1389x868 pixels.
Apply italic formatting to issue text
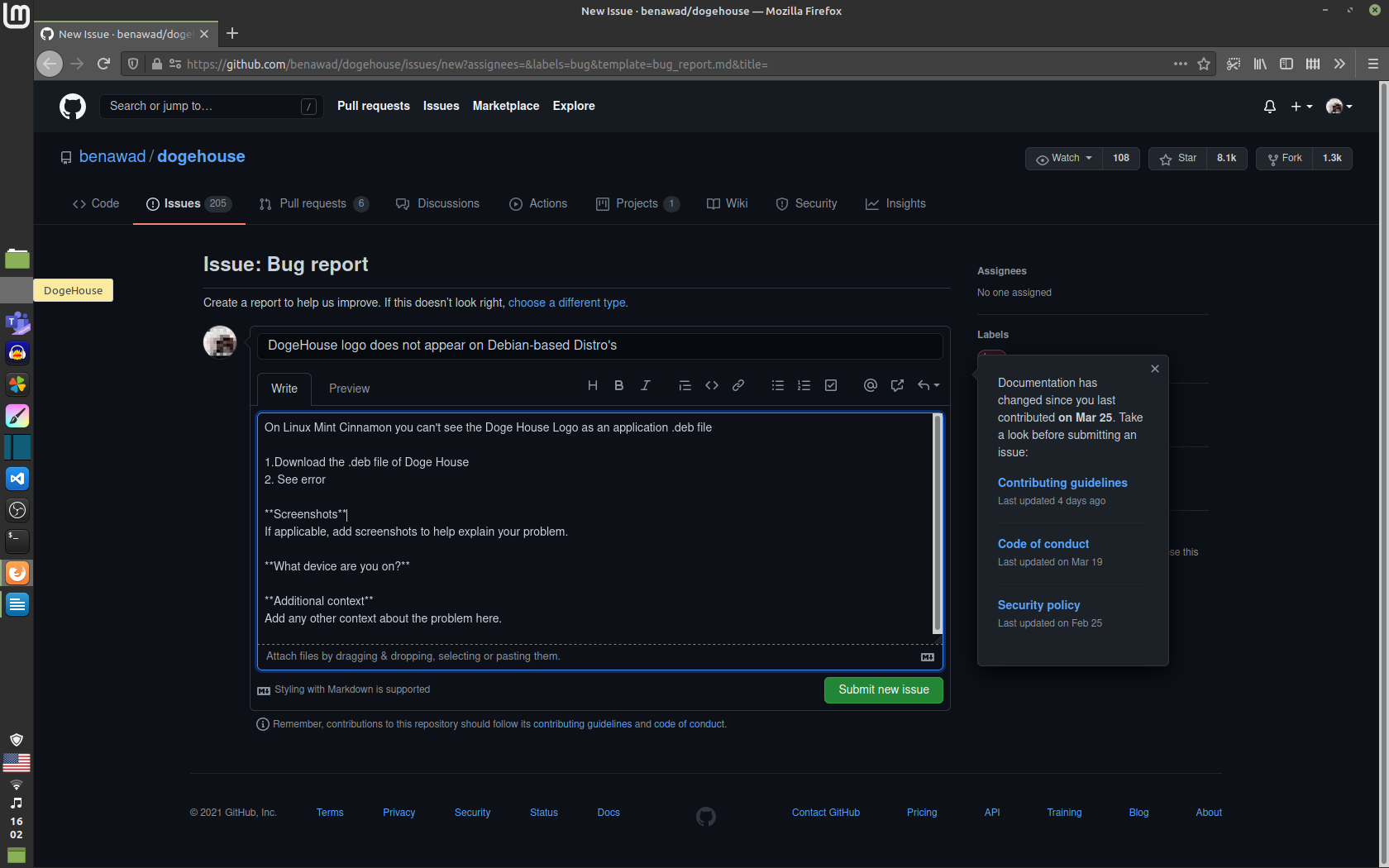[645, 385]
